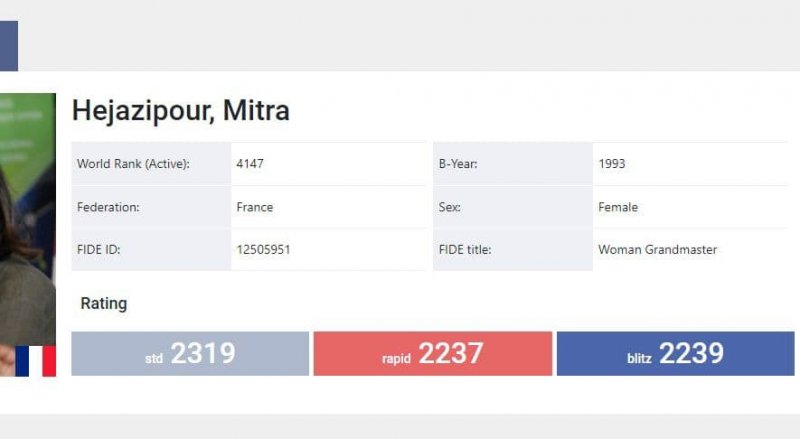
Task: Select the blitz 2239 rating box
Action: (x=675, y=354)
